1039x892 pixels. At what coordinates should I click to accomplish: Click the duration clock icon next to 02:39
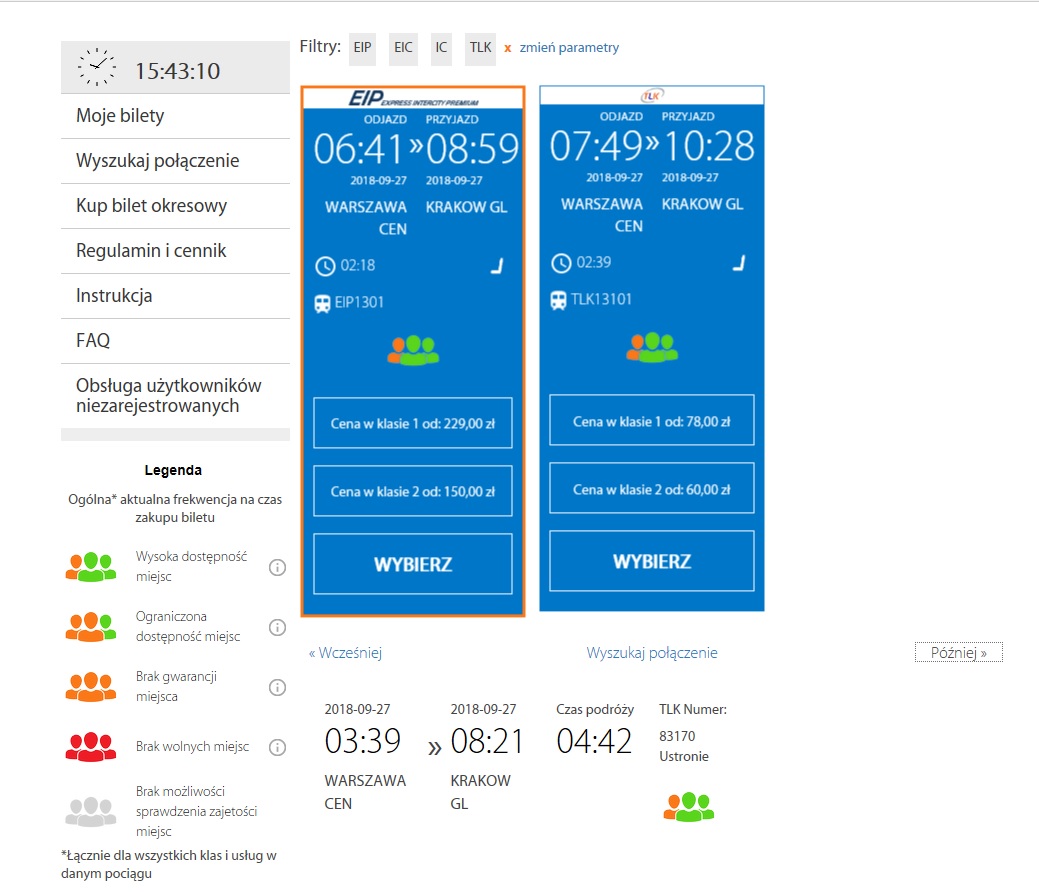click(561, 263)
